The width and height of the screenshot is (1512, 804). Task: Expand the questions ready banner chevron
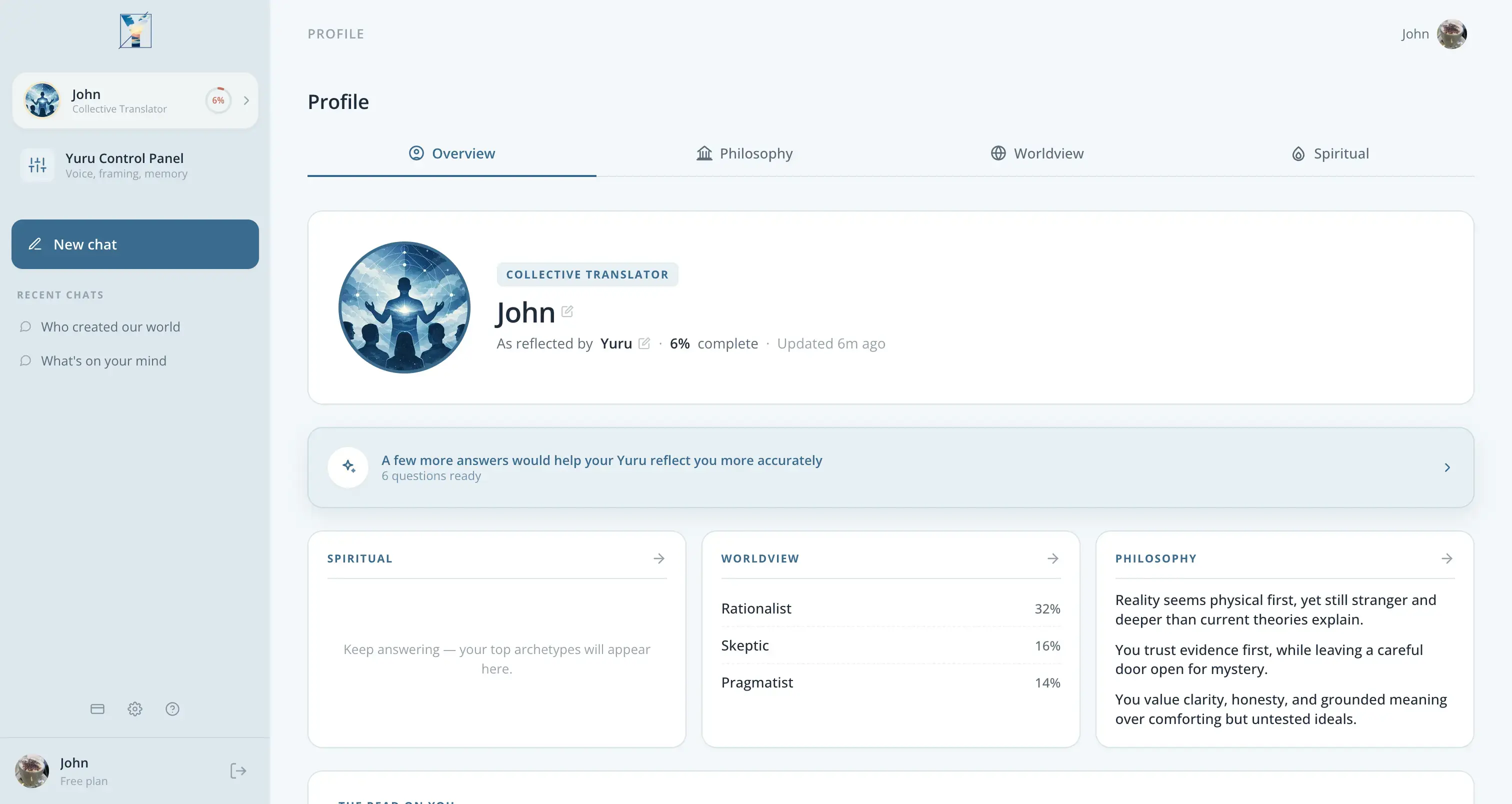click(1447, 467)
